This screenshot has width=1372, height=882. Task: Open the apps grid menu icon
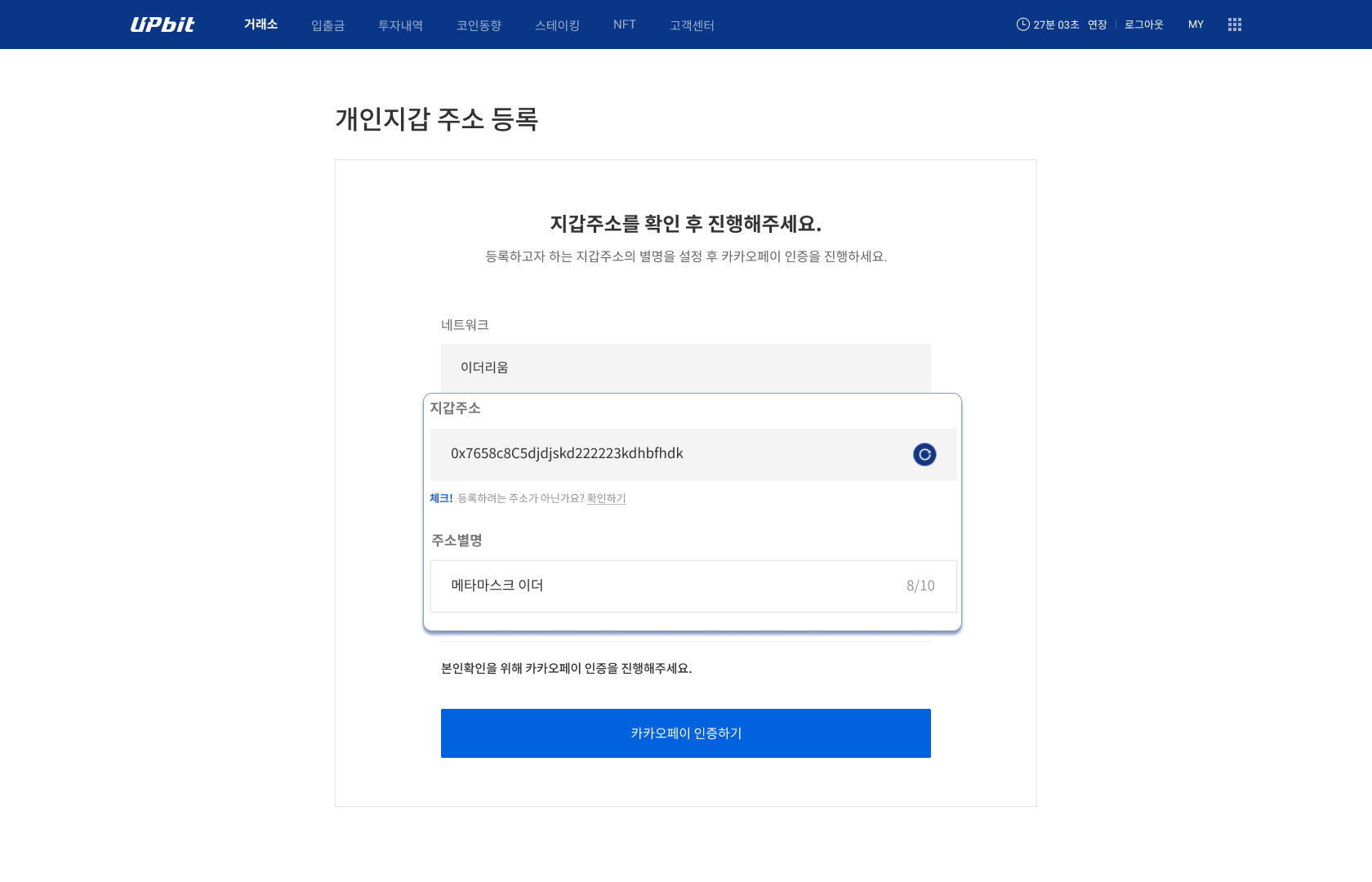(1235, 24)
